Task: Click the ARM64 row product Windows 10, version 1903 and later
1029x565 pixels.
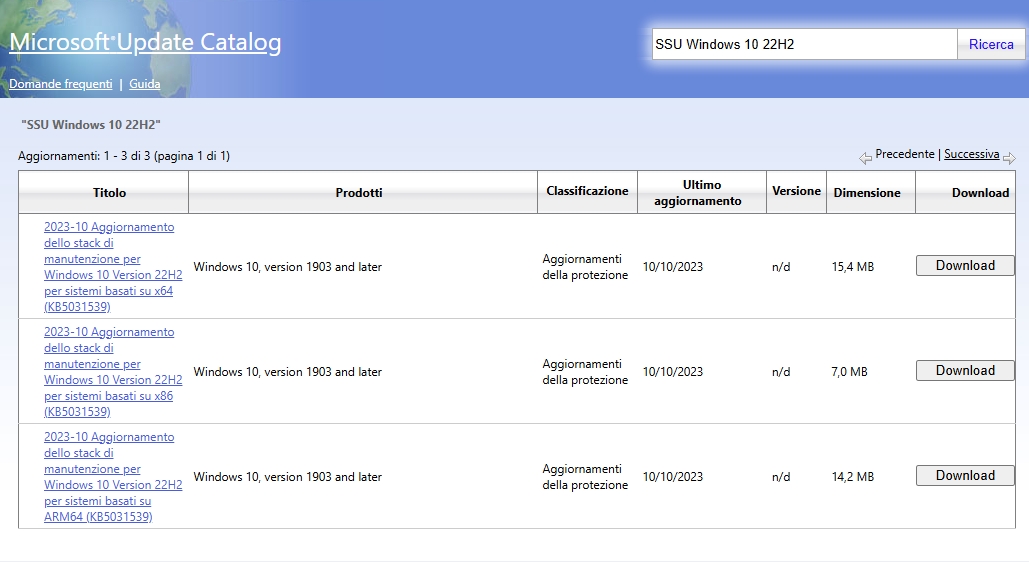Action: [x=287, y=477]
